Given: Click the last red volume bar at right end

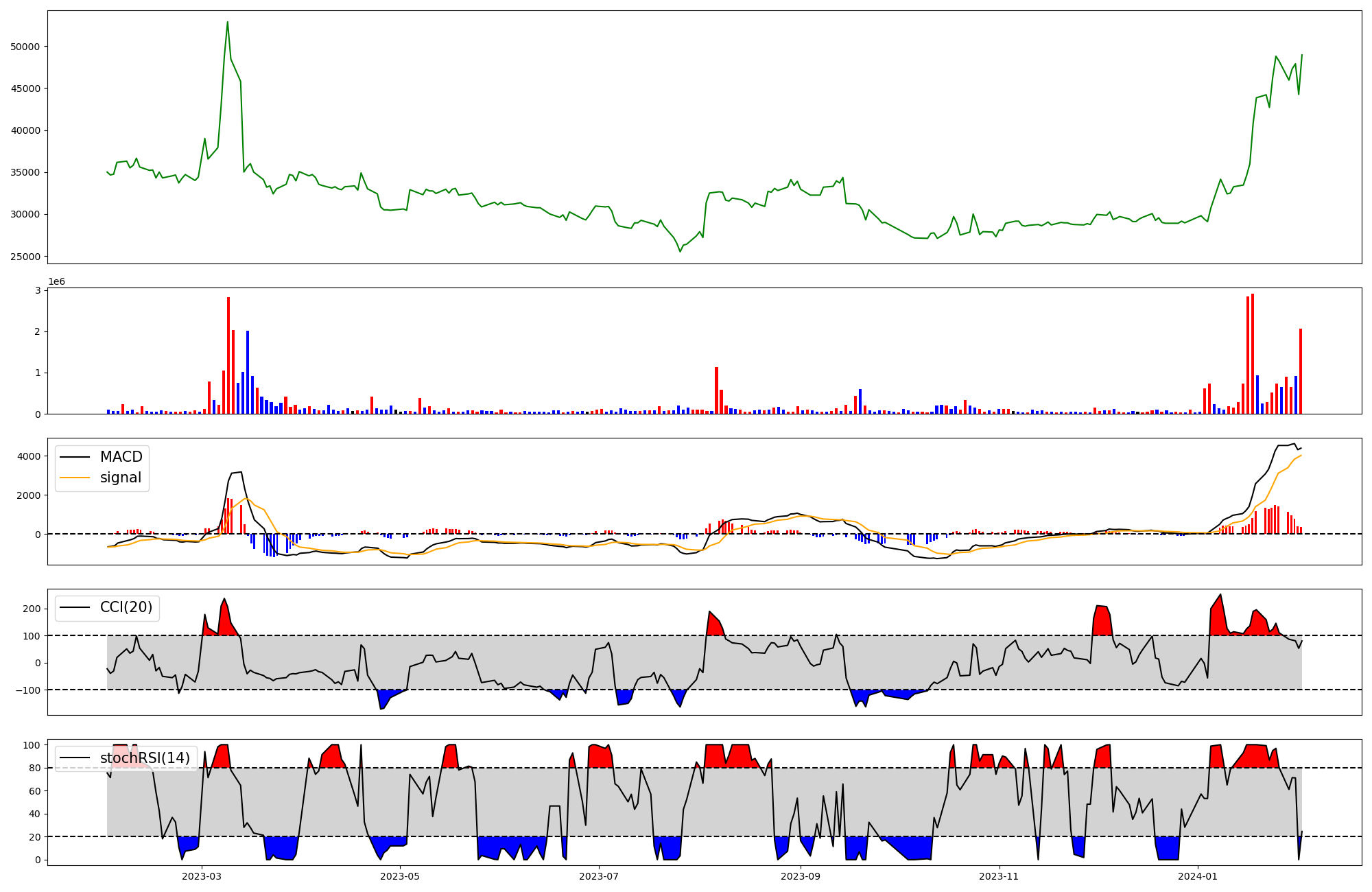Looking at the screenshot, I should pos(1301,371).
